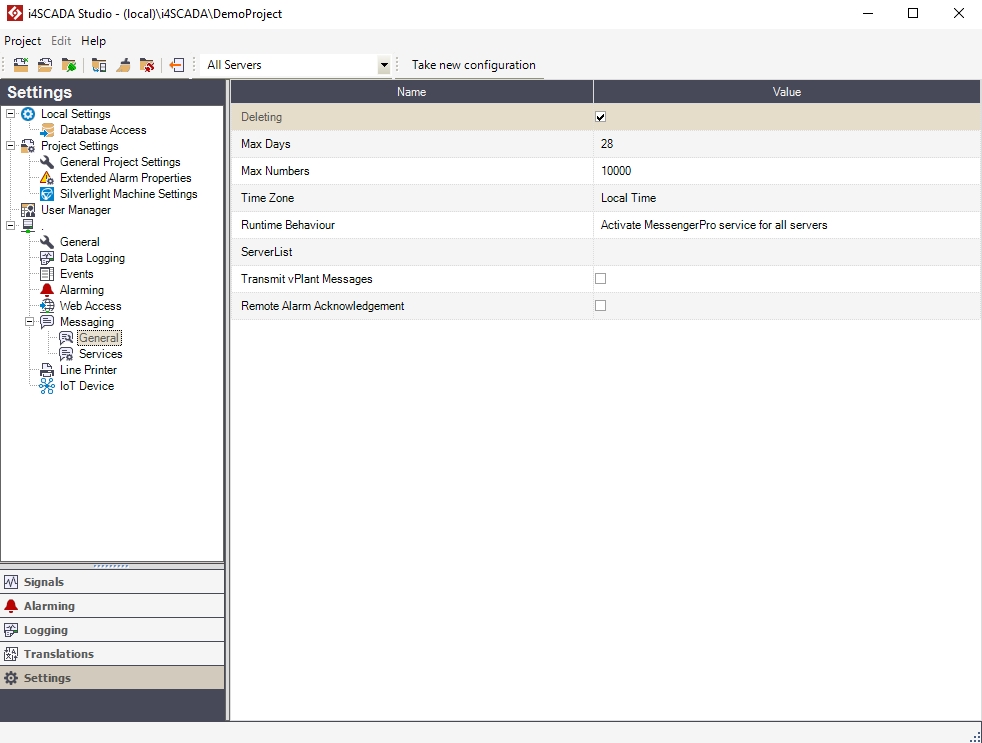Select the Extended Alarm Properties warning icon
Image resolution: width=982 pixels, height=743 pixels.
(47, 178)
